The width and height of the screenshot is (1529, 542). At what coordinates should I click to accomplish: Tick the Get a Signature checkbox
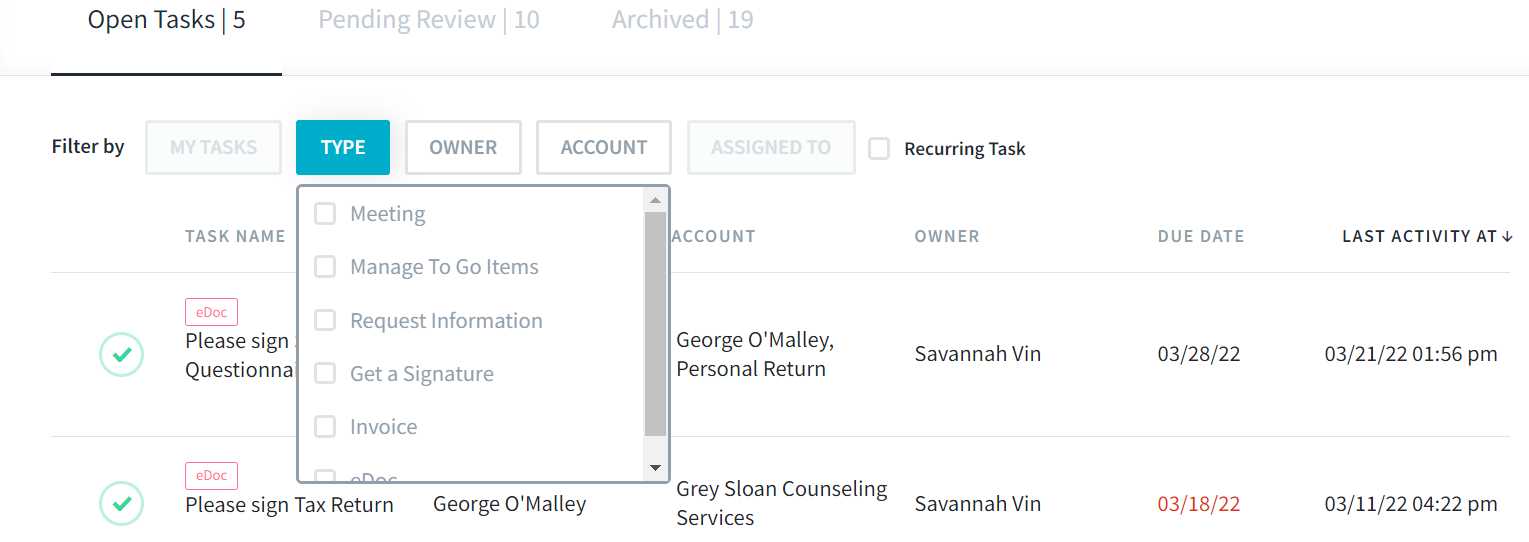pos(325,374)
